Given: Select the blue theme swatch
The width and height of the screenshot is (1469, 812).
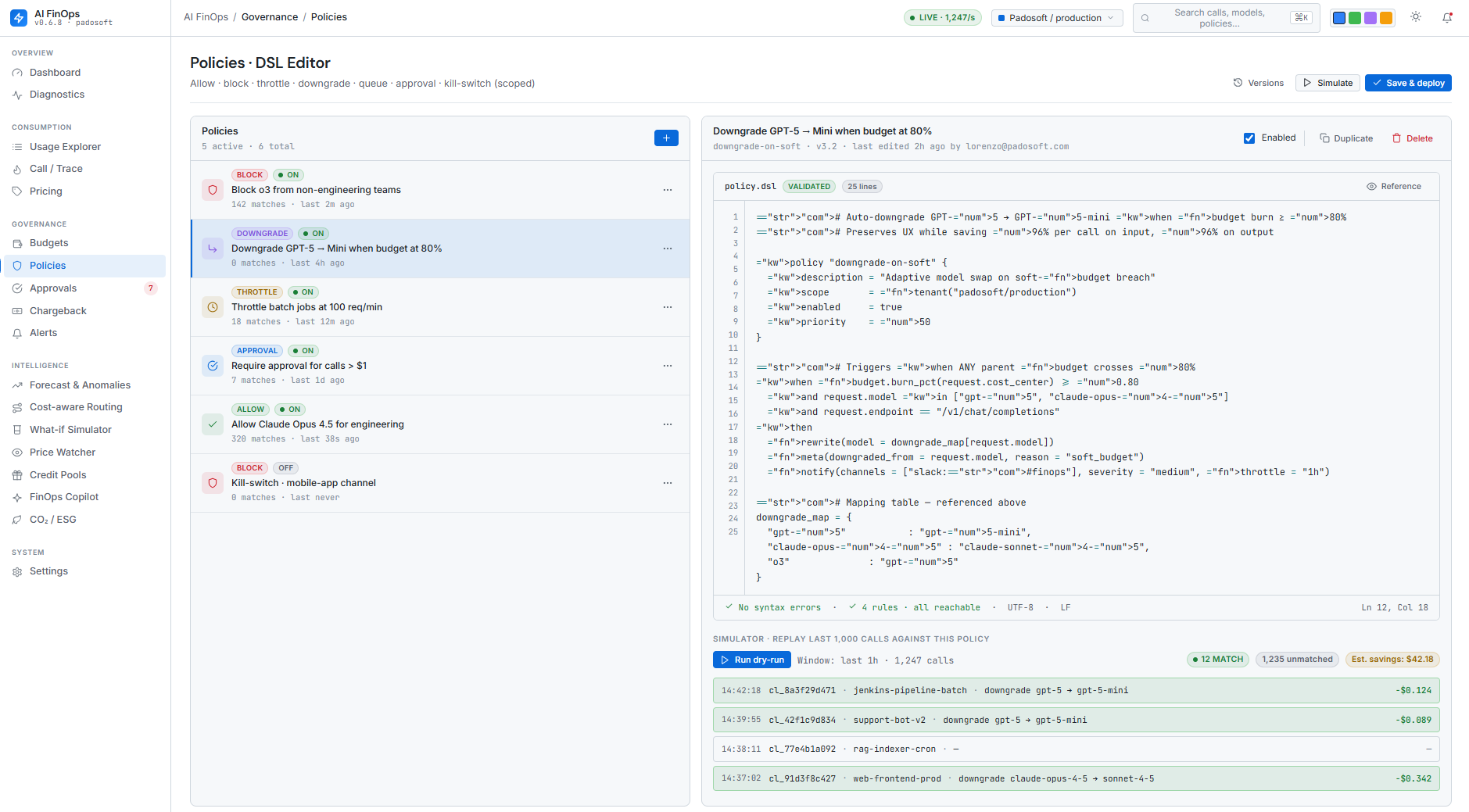Looking at the screenshot, I should 1339,18.
